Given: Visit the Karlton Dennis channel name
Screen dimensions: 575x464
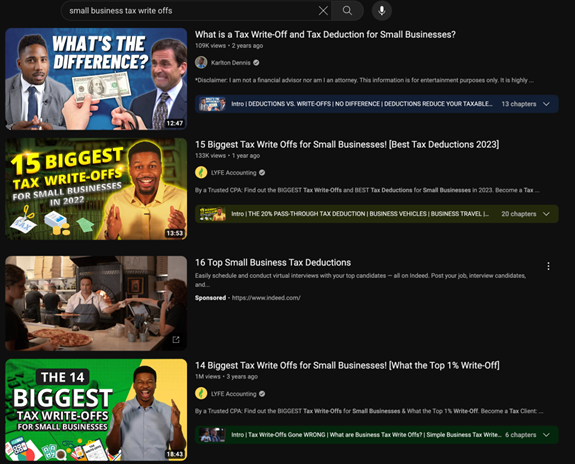Looking at the screenshot, I should click(231, 63).
